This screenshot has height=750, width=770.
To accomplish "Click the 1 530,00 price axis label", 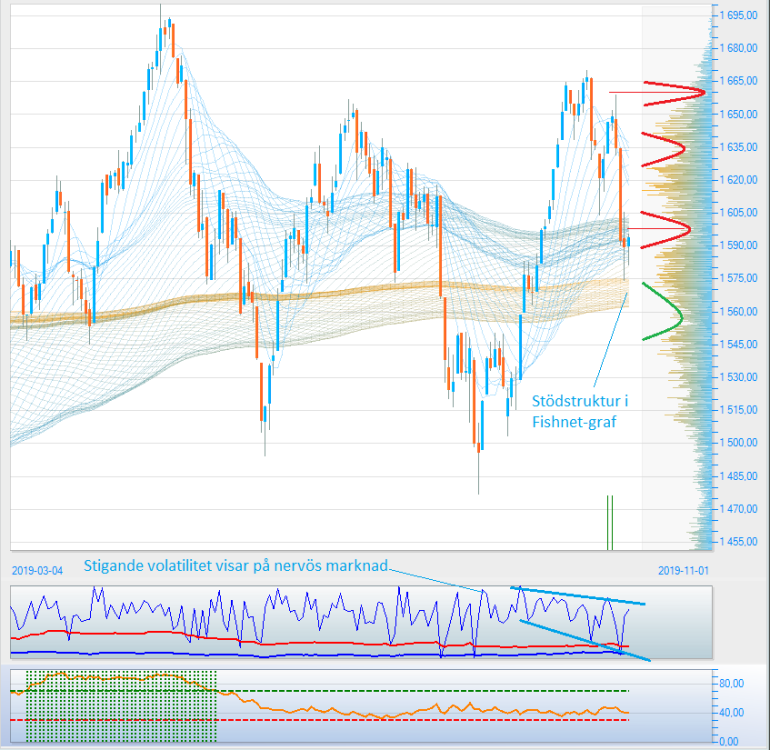I will 739,377.
